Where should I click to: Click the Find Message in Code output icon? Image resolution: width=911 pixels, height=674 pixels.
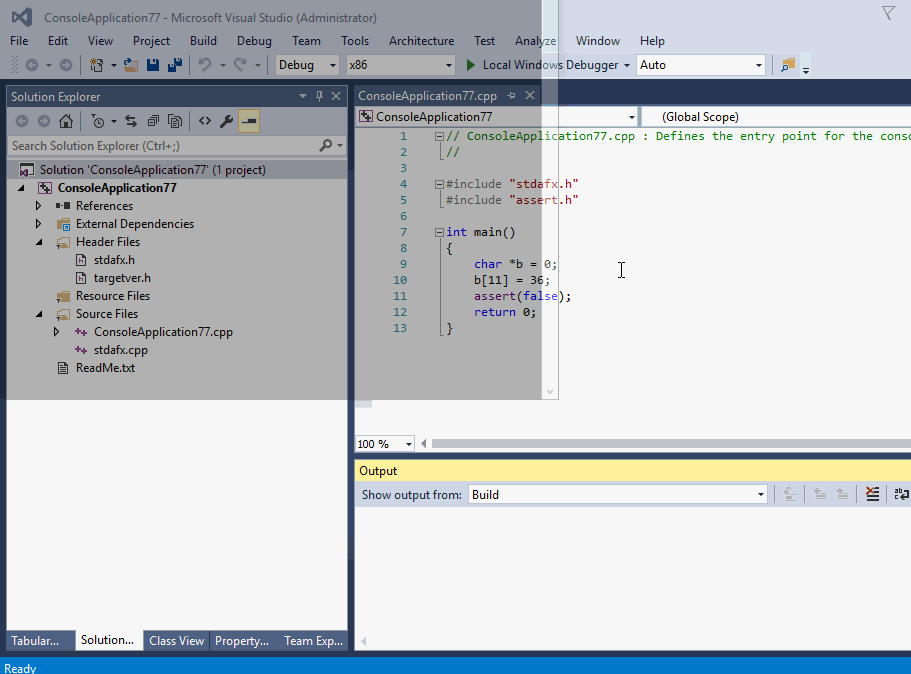click(790, 494)
